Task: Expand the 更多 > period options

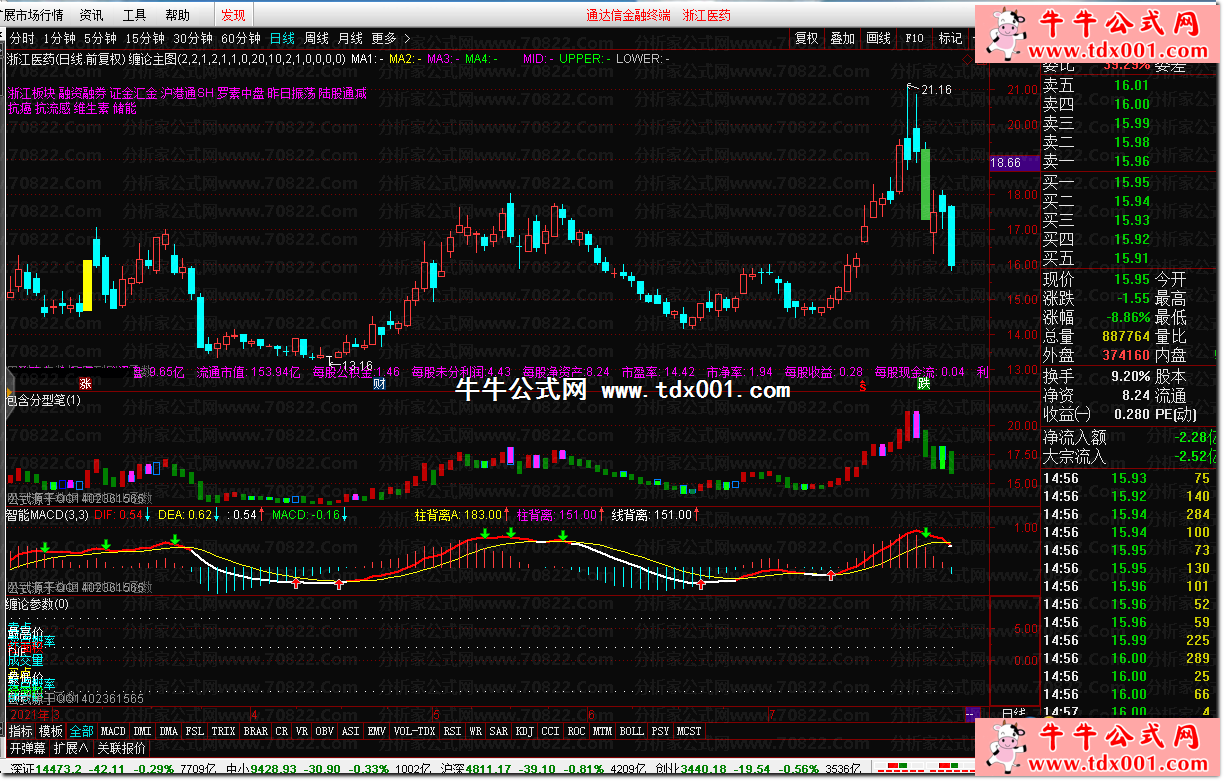Action: pos(390,38)
